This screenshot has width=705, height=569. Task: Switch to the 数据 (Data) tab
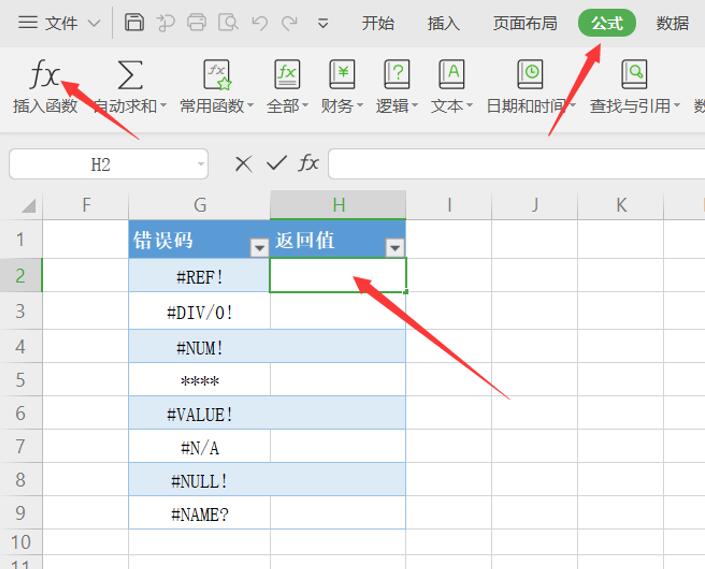pyautogui.click(x=673, y=23)
